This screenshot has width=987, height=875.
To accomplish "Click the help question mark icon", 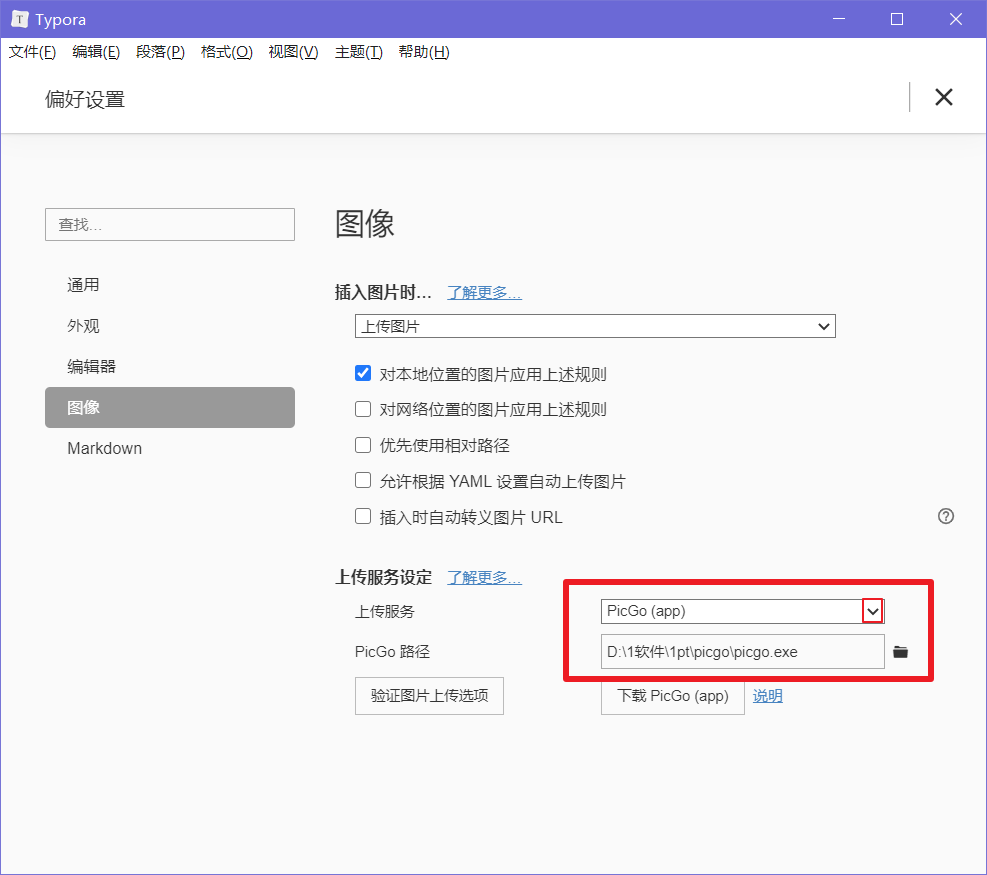I will (x=945, y=516).
